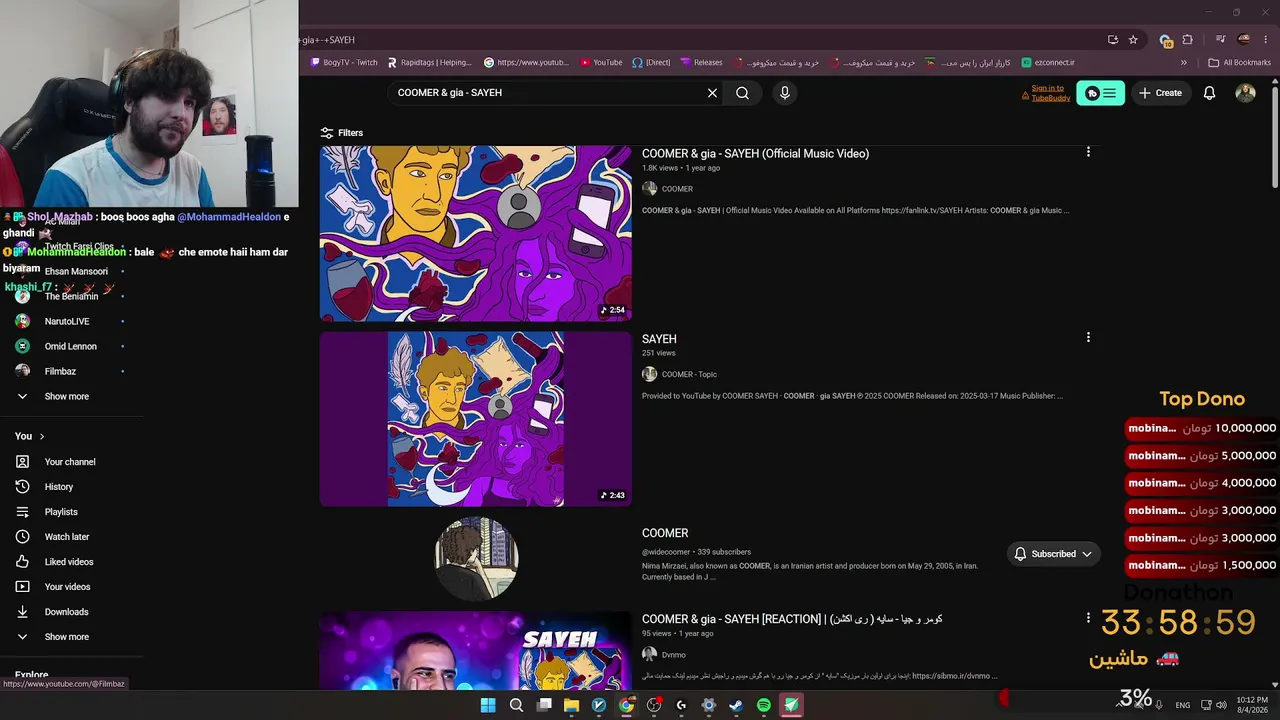The image size is (1280, 720).
Task: Open the Settings gear app on the taskbar
Action: pyautogui.click(x=709, y=705)
